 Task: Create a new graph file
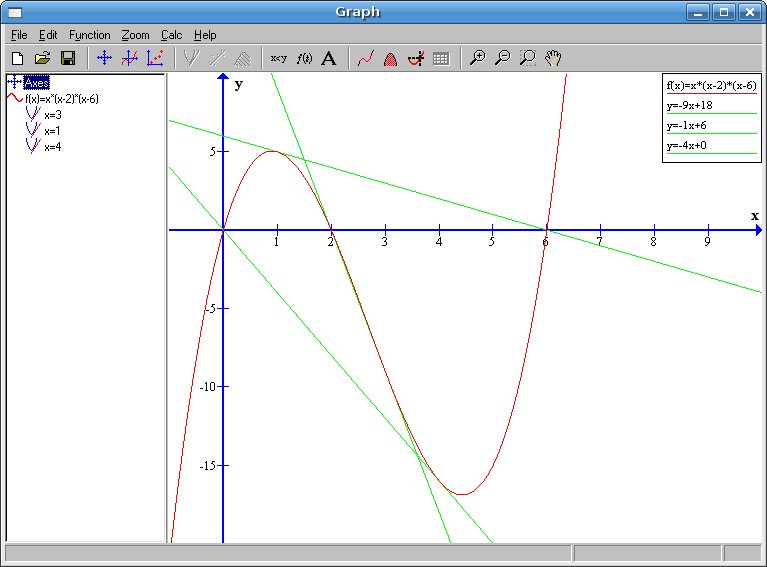(18, 59)
